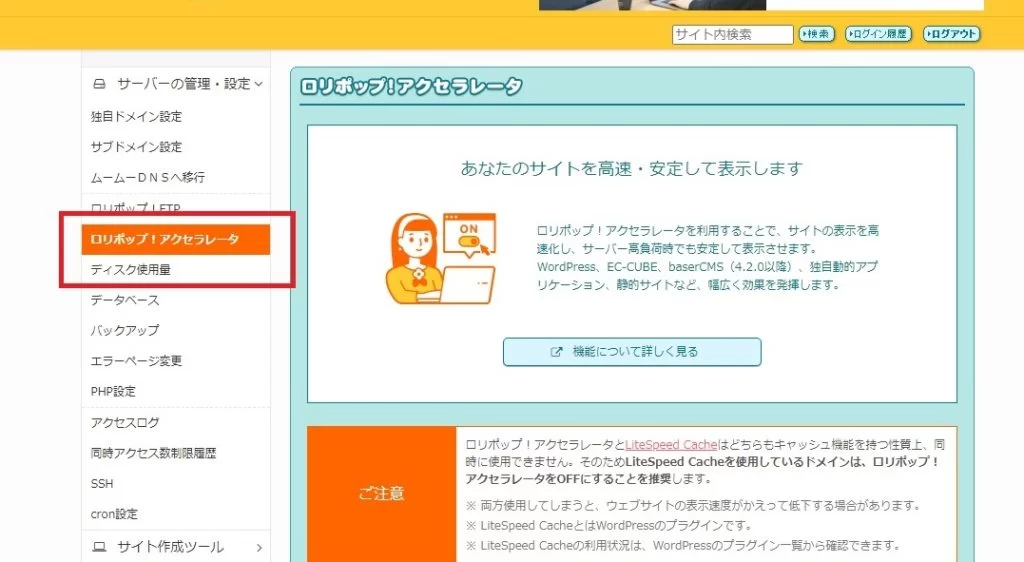Viewport: 1024px width, 562px height.
Task: Click the あなたのサイトを高速・安定して表示します headline
Action: (x=632, y=168)
